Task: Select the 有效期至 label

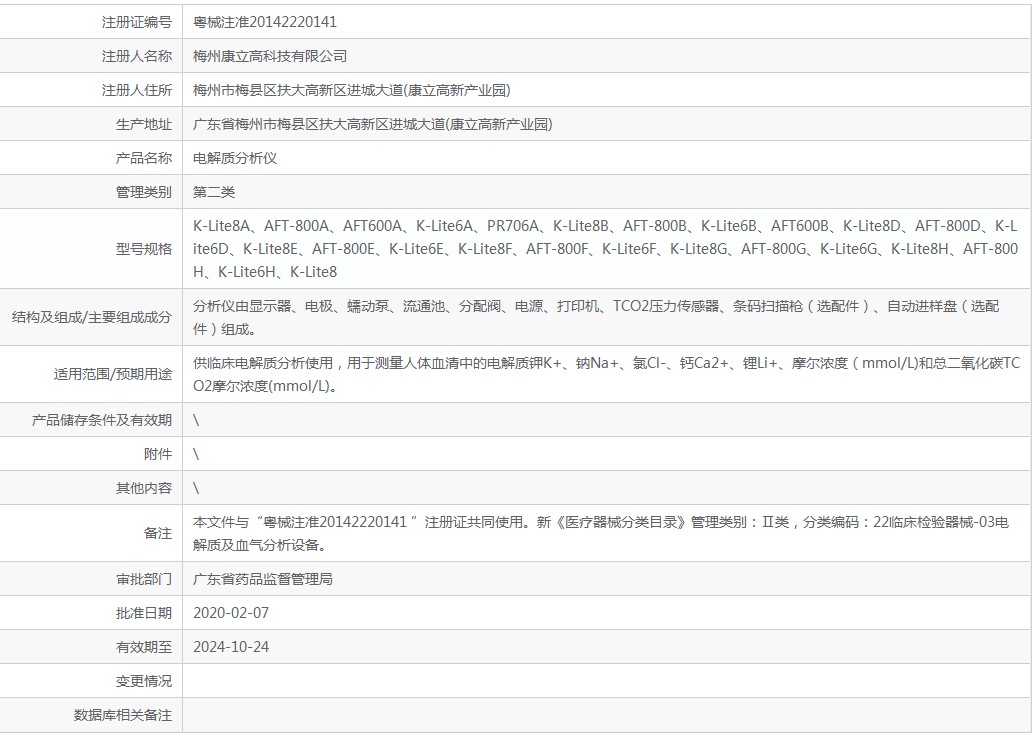Action: tap(144, 648)
